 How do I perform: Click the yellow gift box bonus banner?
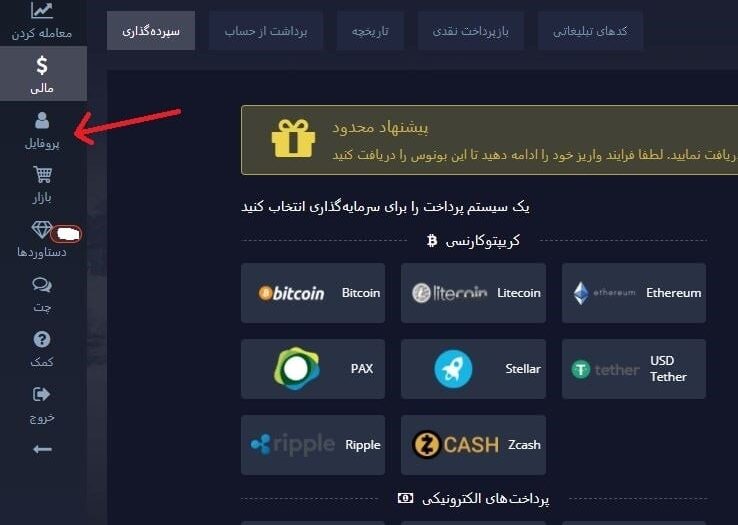tap(489, 140)
